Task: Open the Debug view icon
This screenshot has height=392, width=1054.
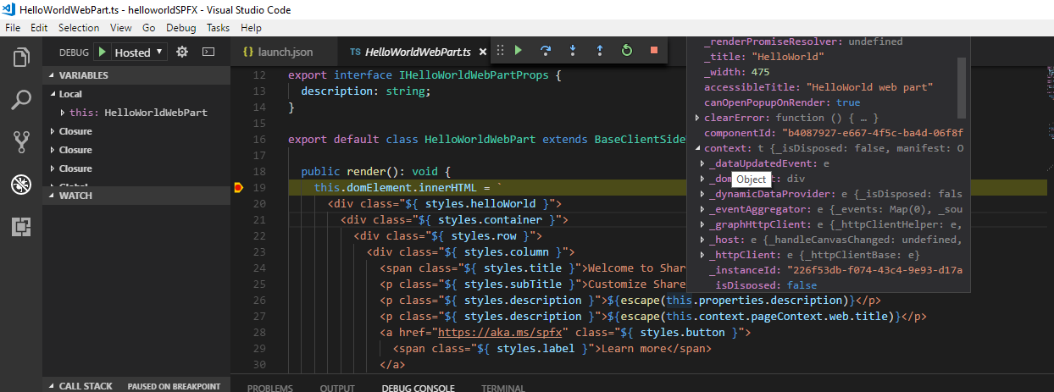Action: pyautogui.click(x=22, y=185)
